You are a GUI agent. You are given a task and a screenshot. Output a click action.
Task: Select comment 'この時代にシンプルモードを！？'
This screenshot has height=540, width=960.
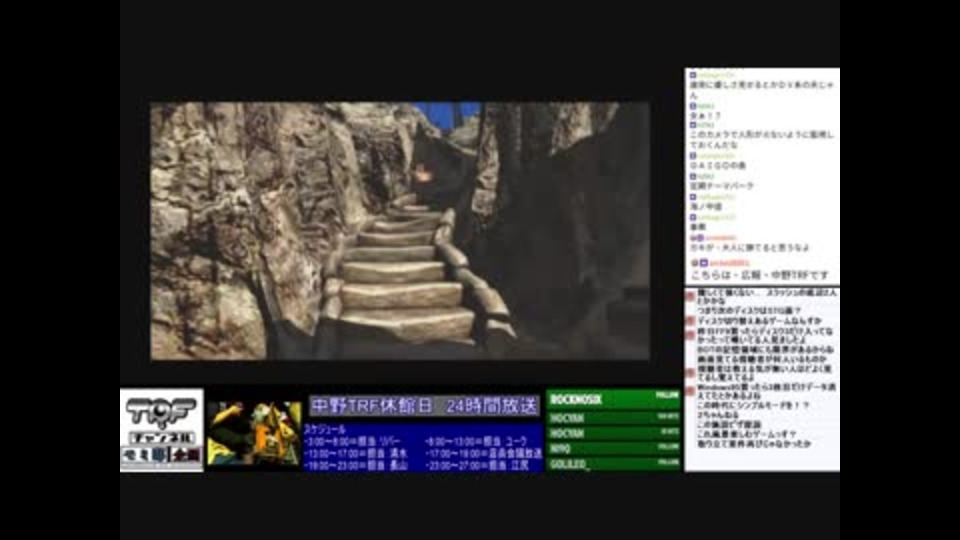click(x=753, y=405)
